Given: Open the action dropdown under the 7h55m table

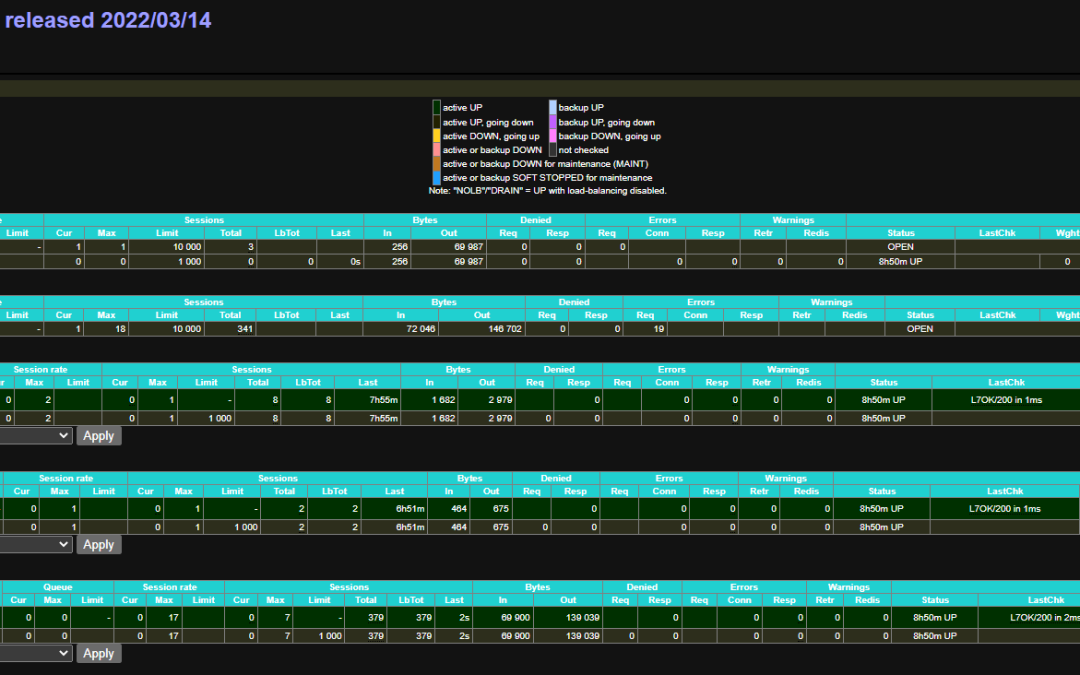Looking at the screenshot, I should (36, 435).
